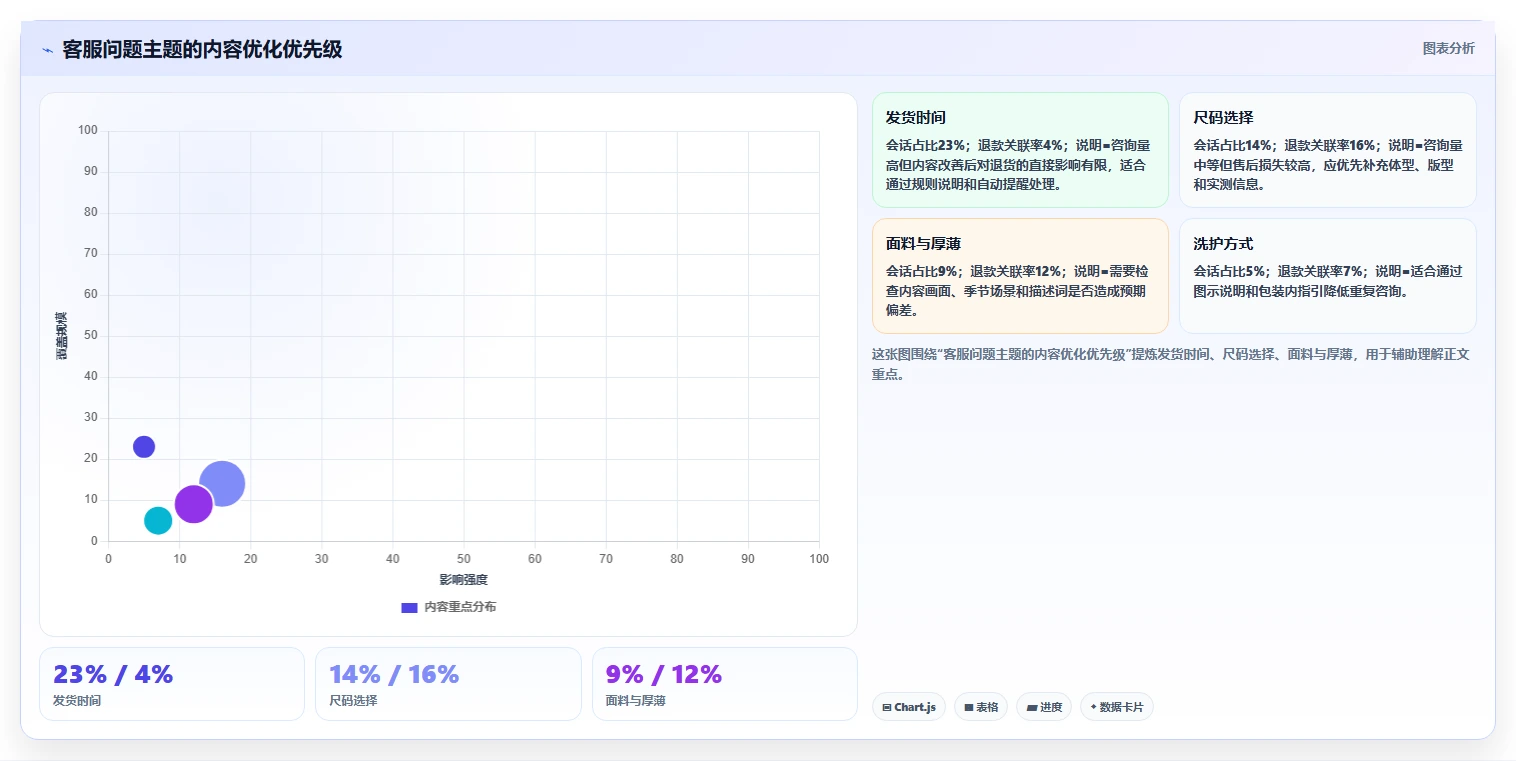Click the summary paragraph starting 这张图围绕
1516x761 pixels.
(1170, 364)
